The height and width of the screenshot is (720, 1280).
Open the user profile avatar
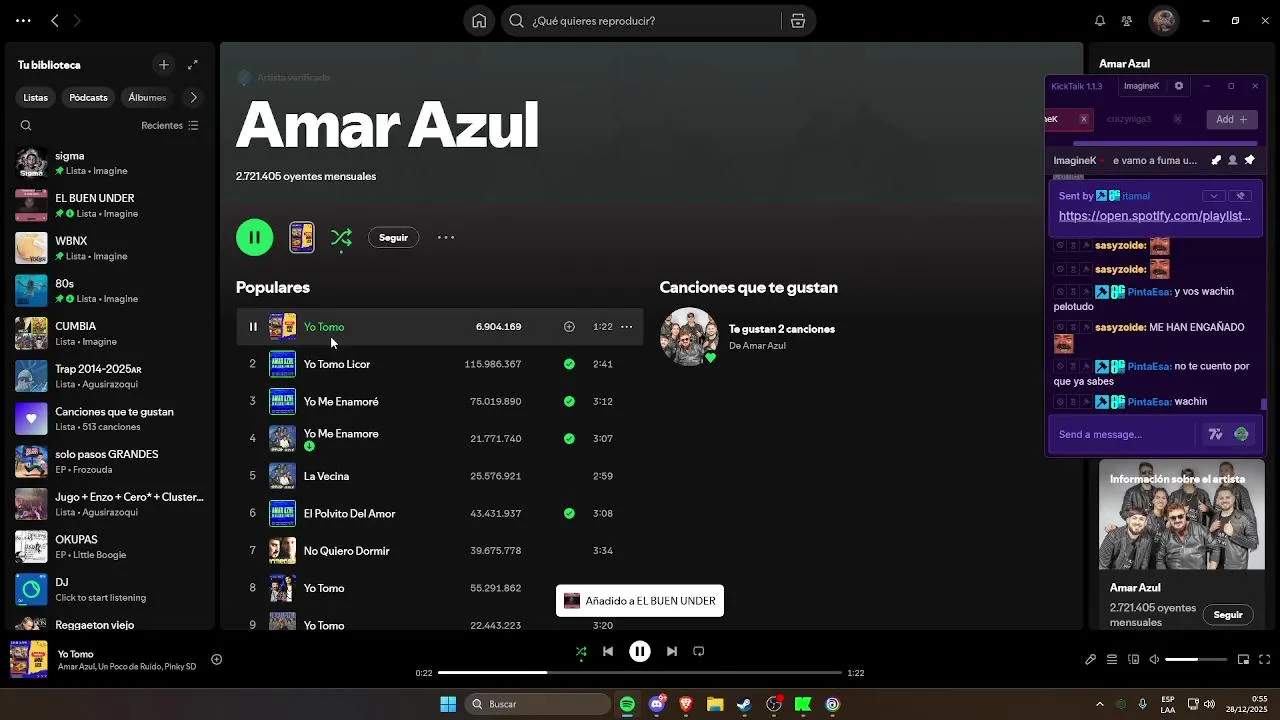1163,21
